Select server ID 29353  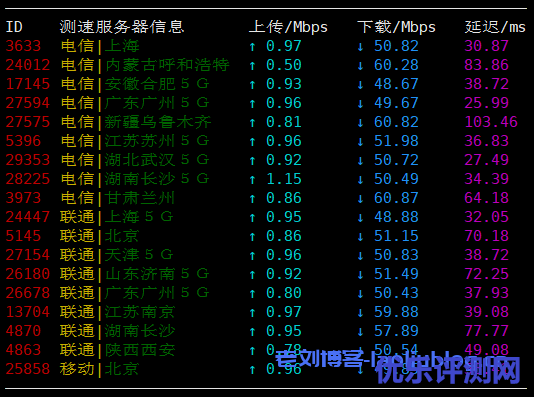[28, 160]
